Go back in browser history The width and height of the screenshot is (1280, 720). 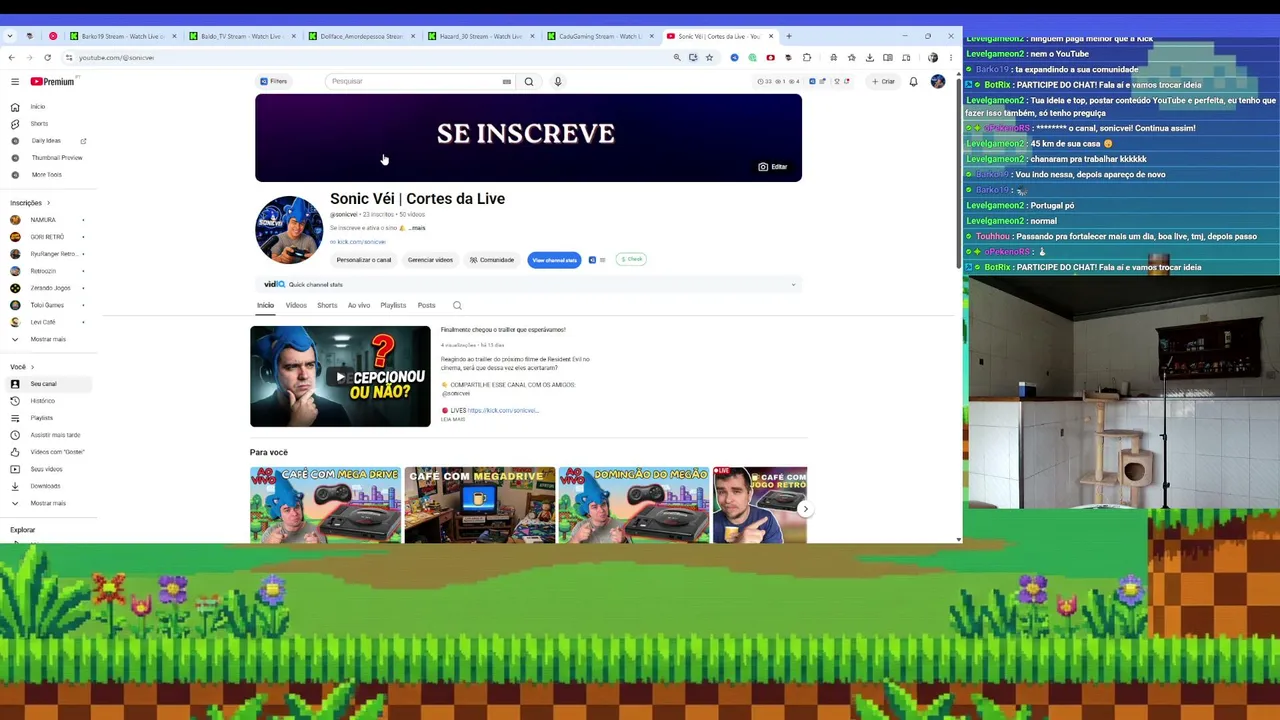tap(11, 58)
